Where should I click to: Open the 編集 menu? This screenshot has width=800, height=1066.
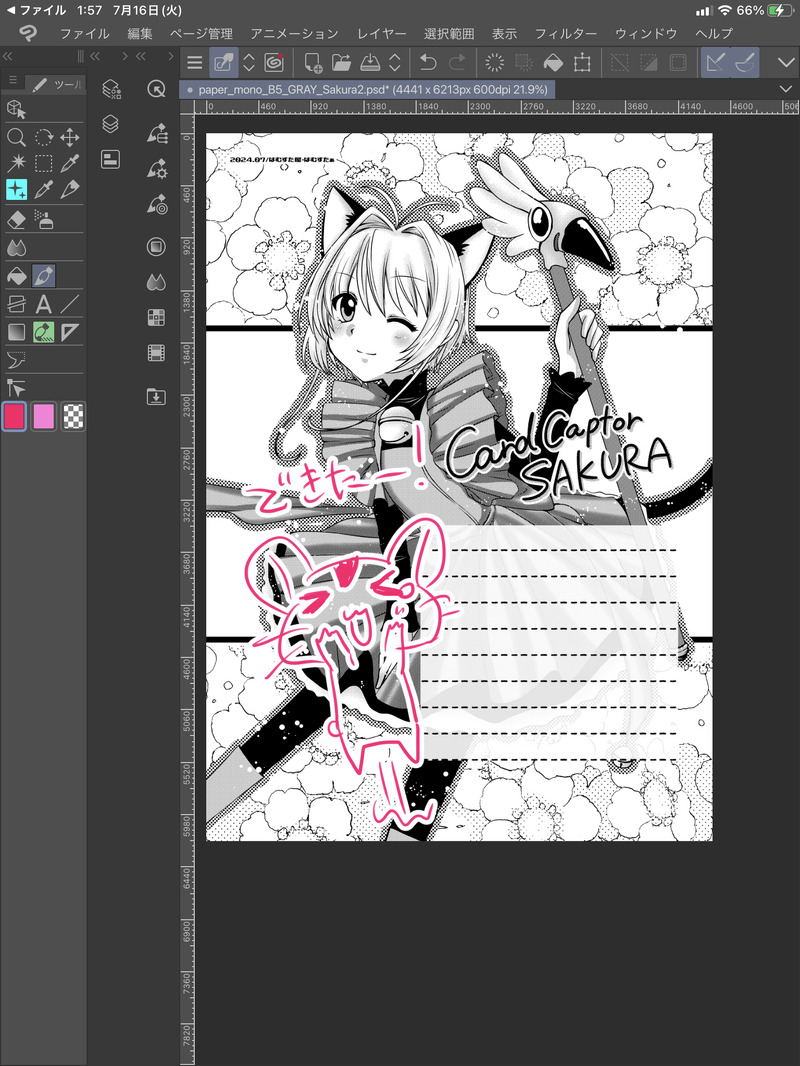(x=140, y=33)
